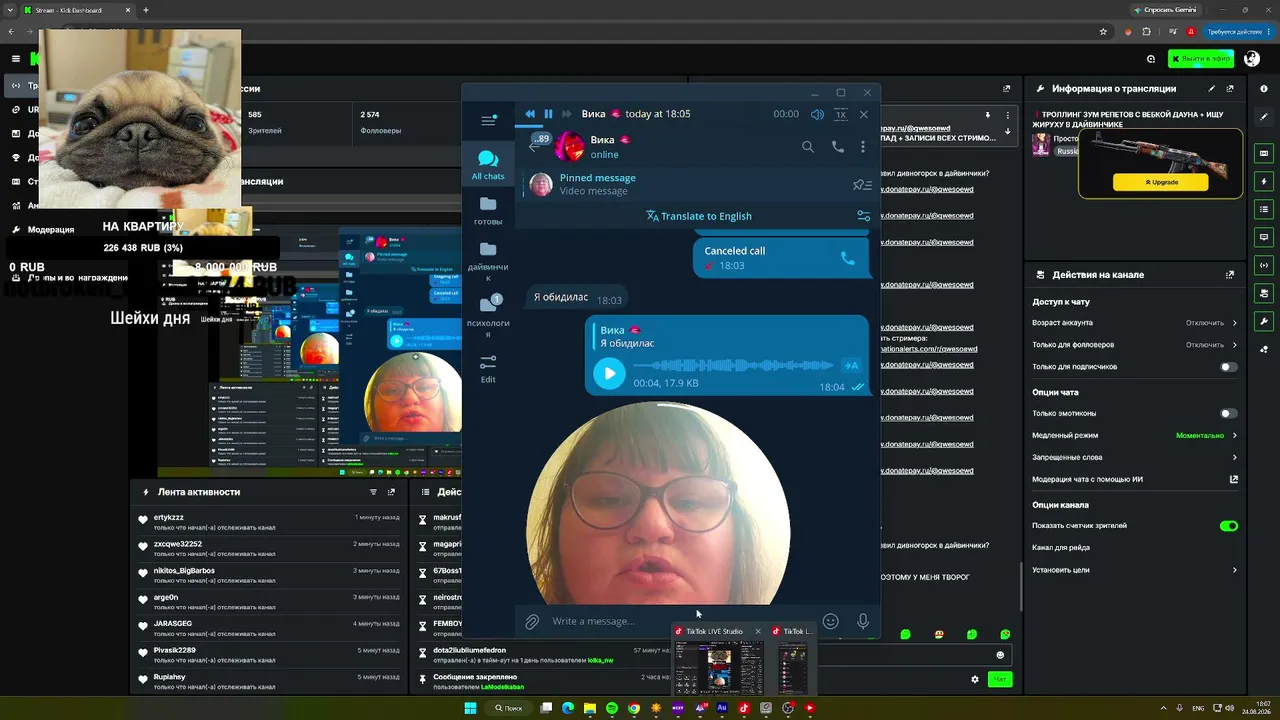1280x720 pixels.
Task: Transcribe the voice message to text
Action: coord(851,366)
